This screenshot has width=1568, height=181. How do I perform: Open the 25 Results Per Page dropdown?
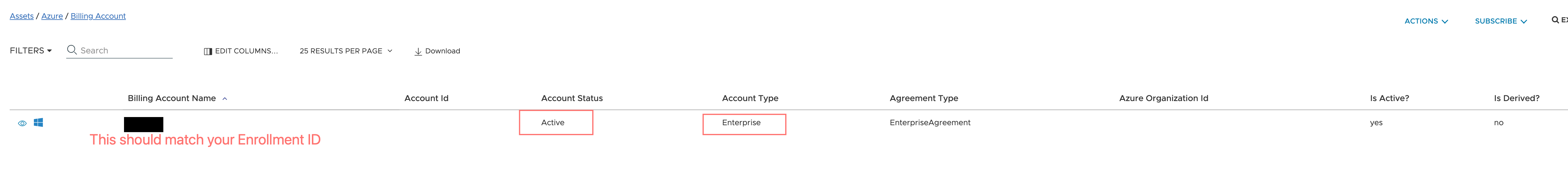pyautogui.click(x=345, y=51)
